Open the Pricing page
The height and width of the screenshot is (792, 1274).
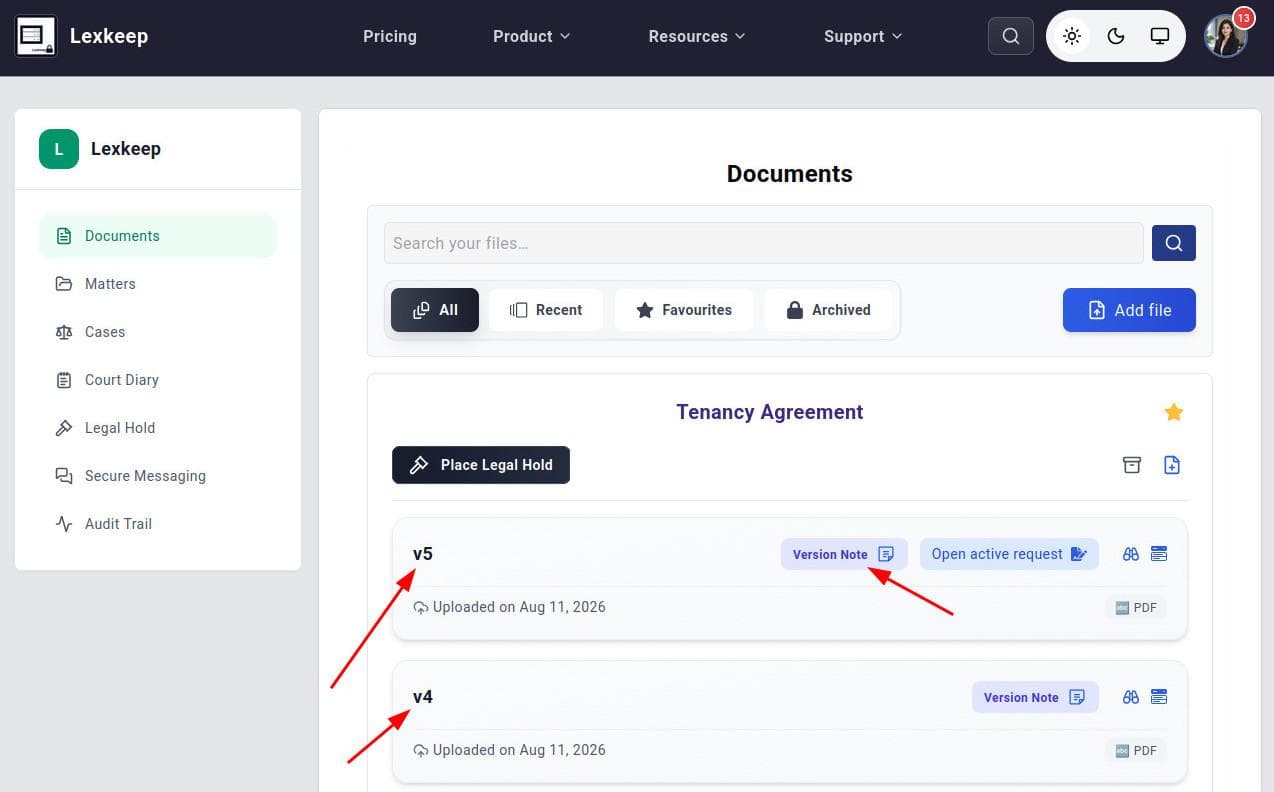click(x=390, y=36)
